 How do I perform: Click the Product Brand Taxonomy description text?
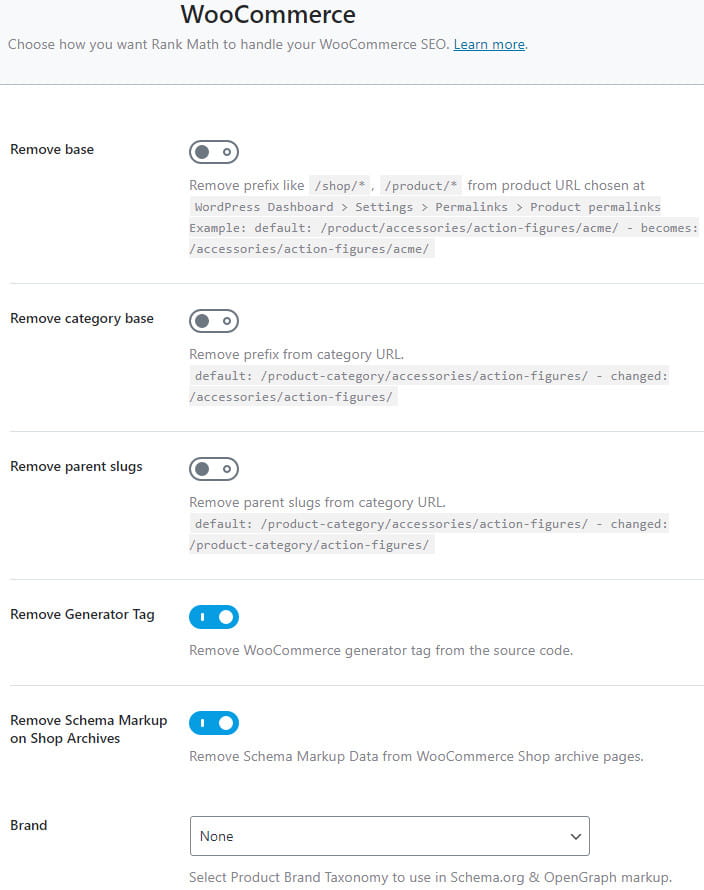[x=430, y=877]
